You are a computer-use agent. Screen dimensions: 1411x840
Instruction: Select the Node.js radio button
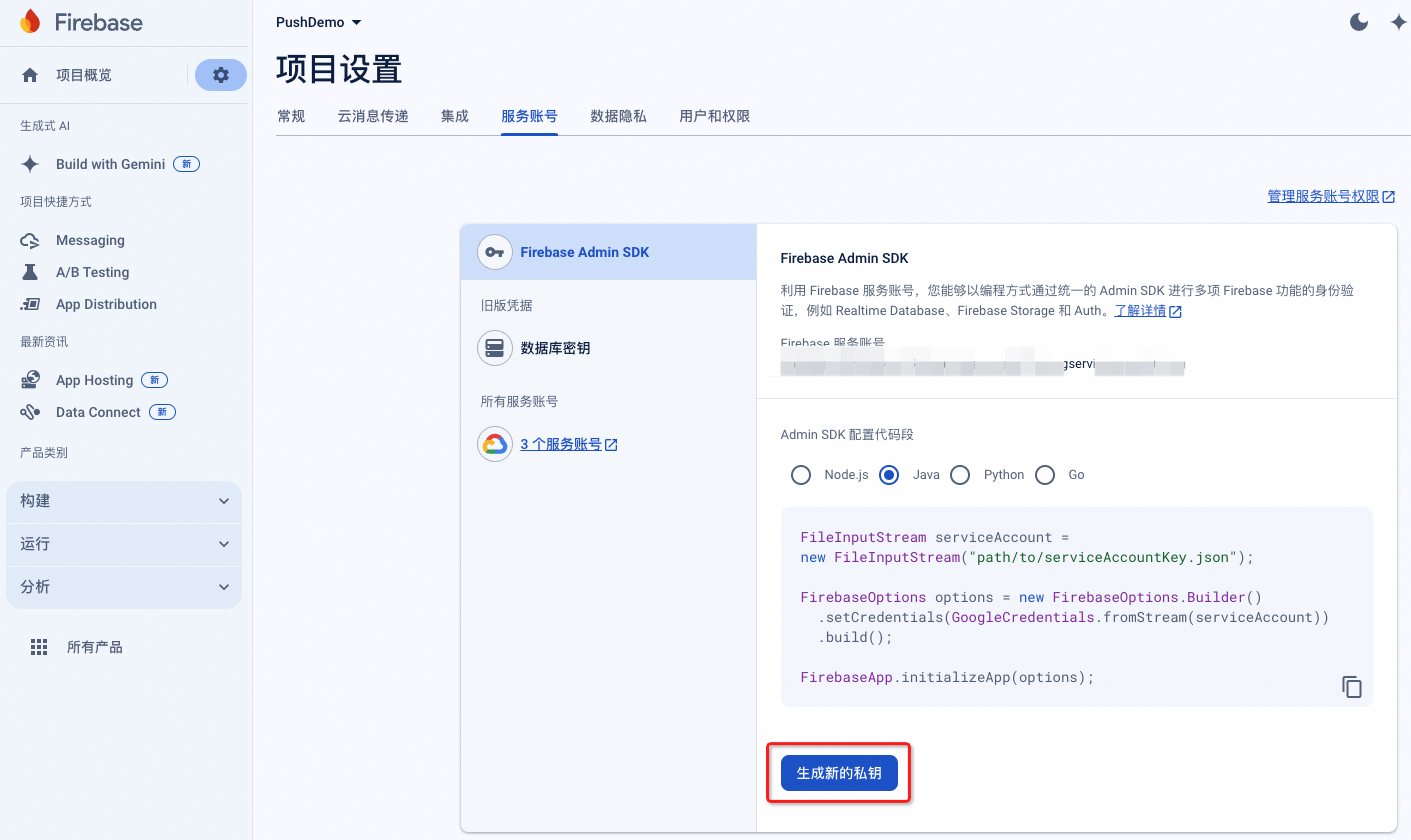click(801, 475)
